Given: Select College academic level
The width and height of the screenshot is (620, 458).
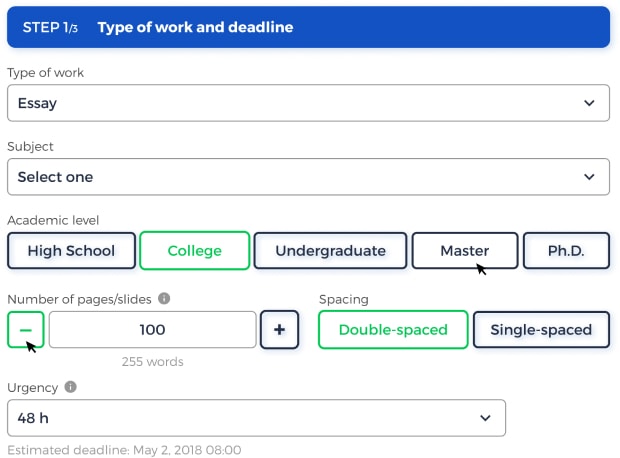Looking at the screenshot, I should (194, 251).
